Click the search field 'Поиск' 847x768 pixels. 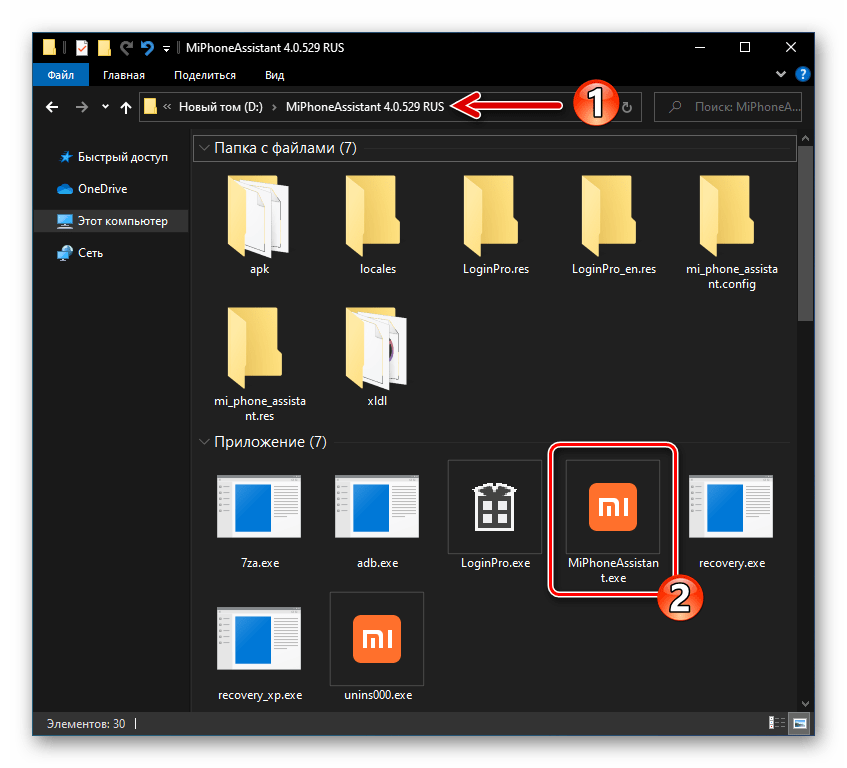pos(735,107)
